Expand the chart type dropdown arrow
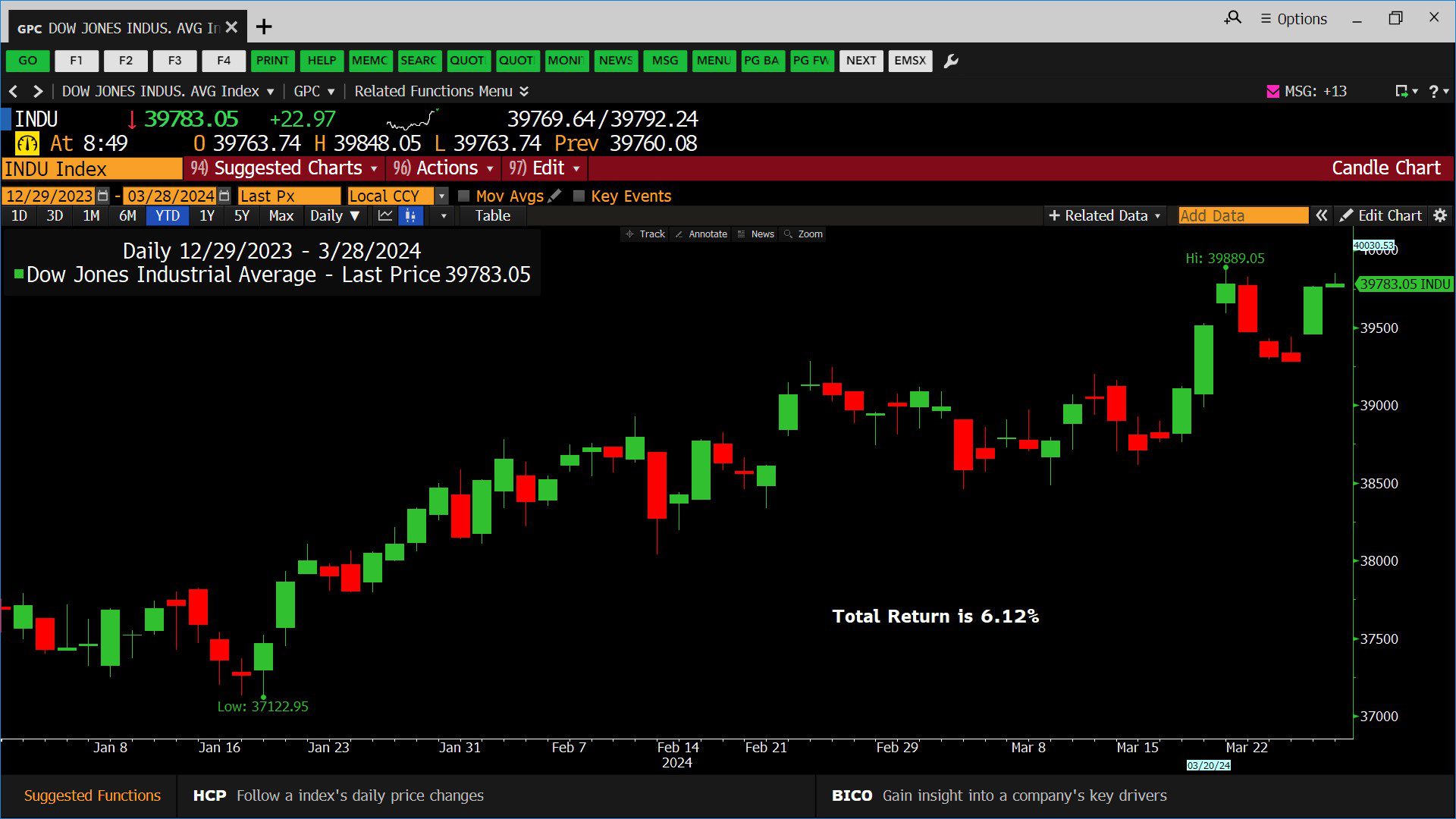The image size is (1456, 819). pos(444,215)
